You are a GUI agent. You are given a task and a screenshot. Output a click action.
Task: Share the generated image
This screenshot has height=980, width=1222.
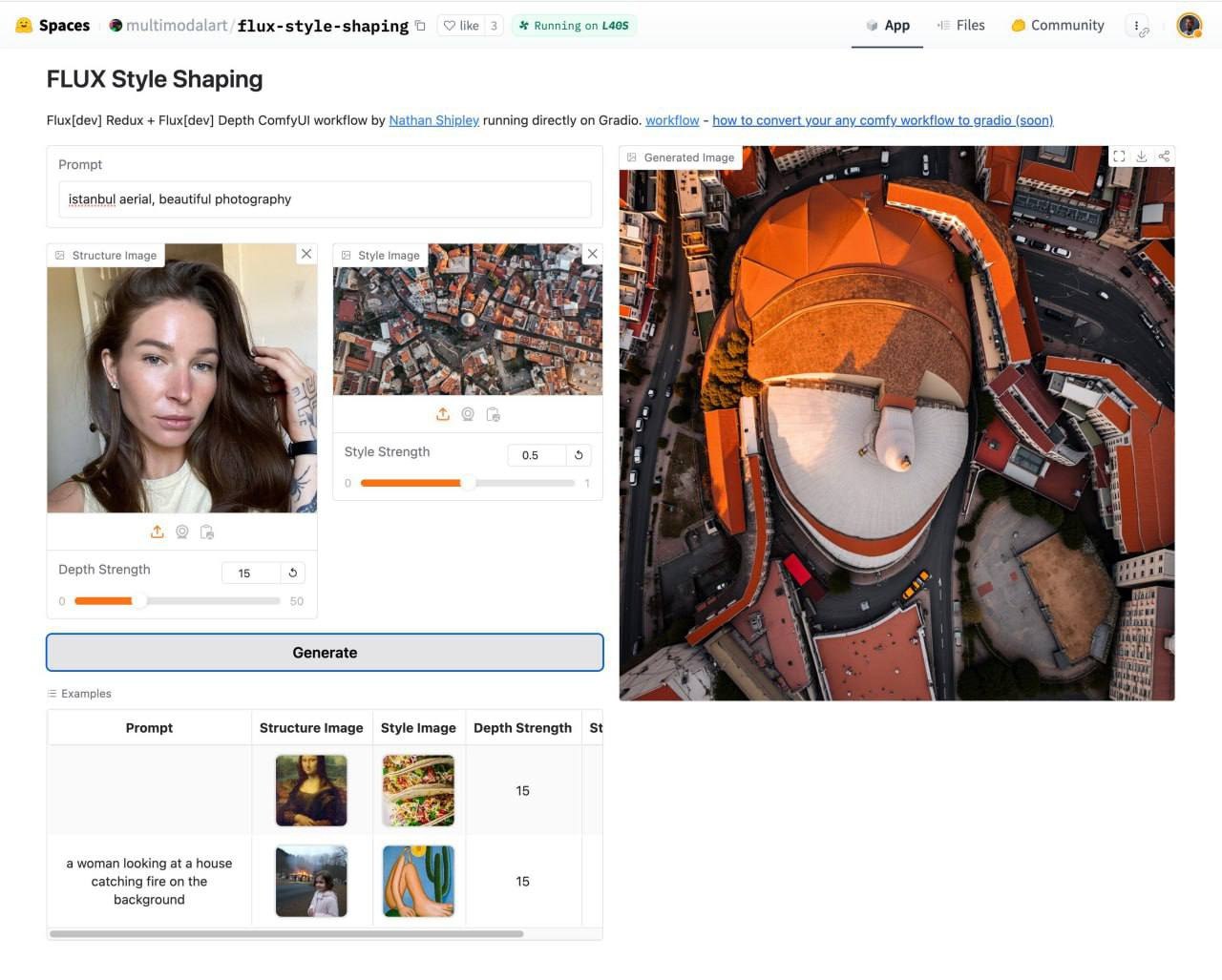click(x=1164, y=156)
